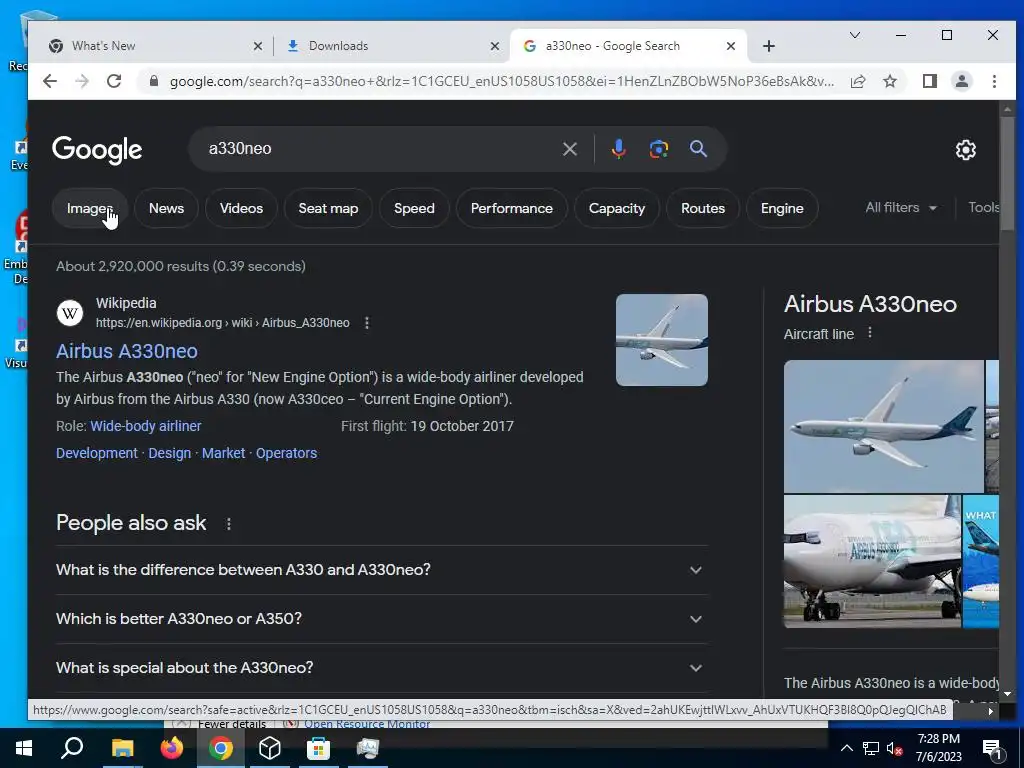1024x768 pixels.
Task: Bookmark this tab with the star icon
Action: [x=889, y=81]
